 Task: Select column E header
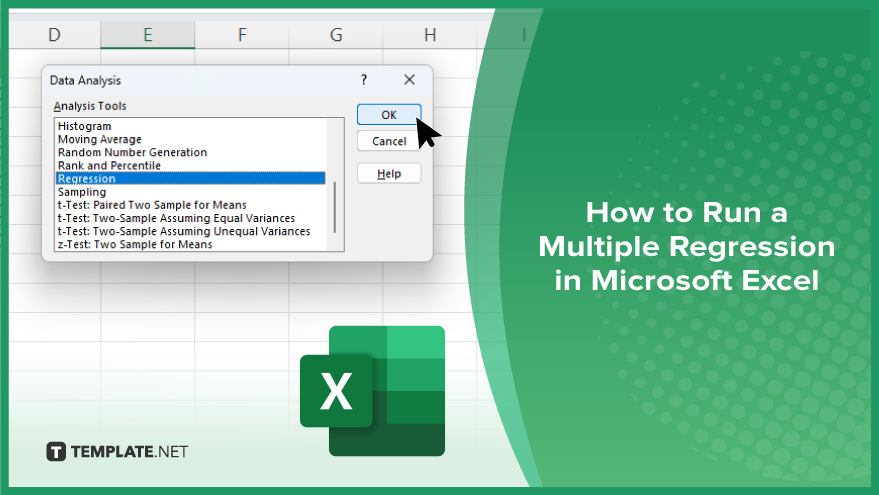(147, 35)
